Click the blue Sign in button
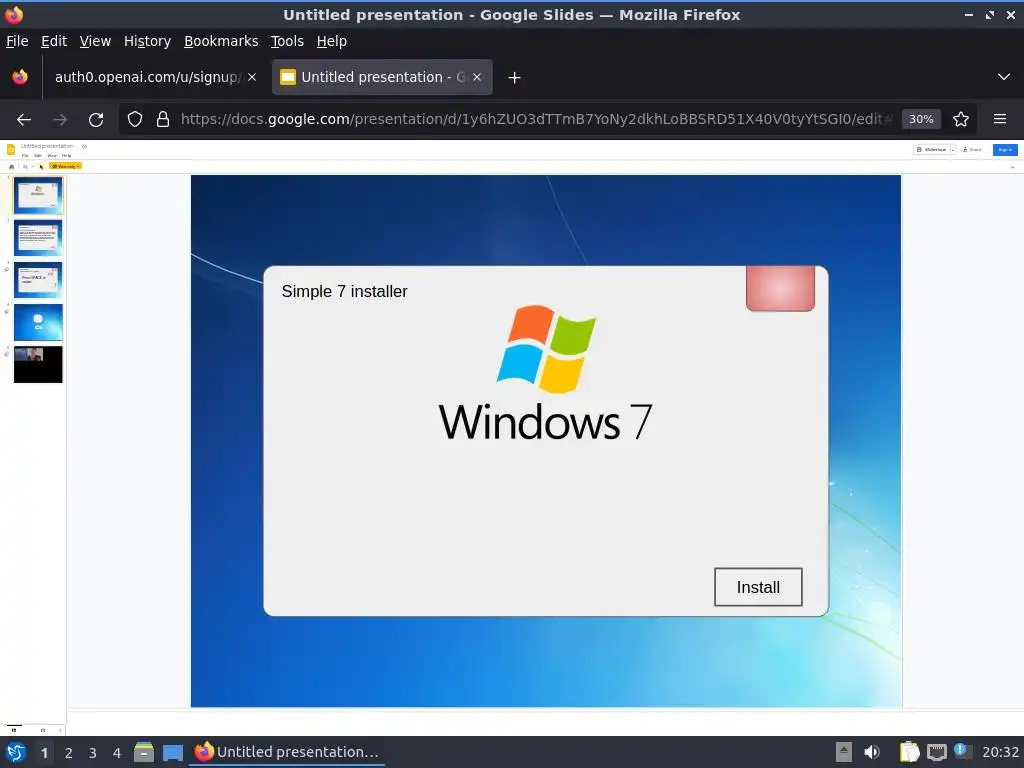 (1005, 150)
